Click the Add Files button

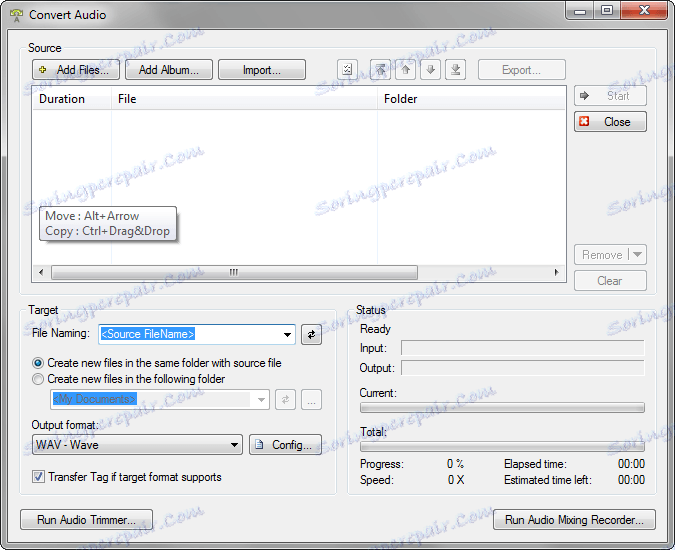(x=76, y=70)
